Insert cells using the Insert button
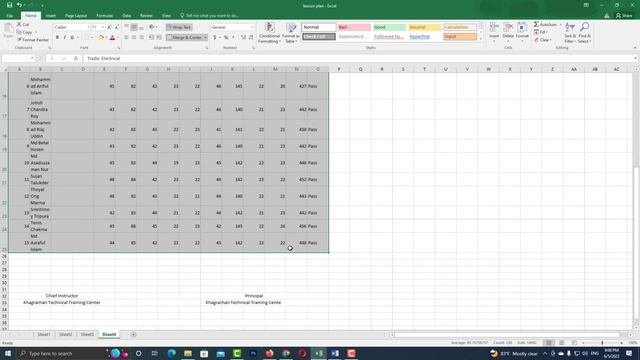 (494, 33)
